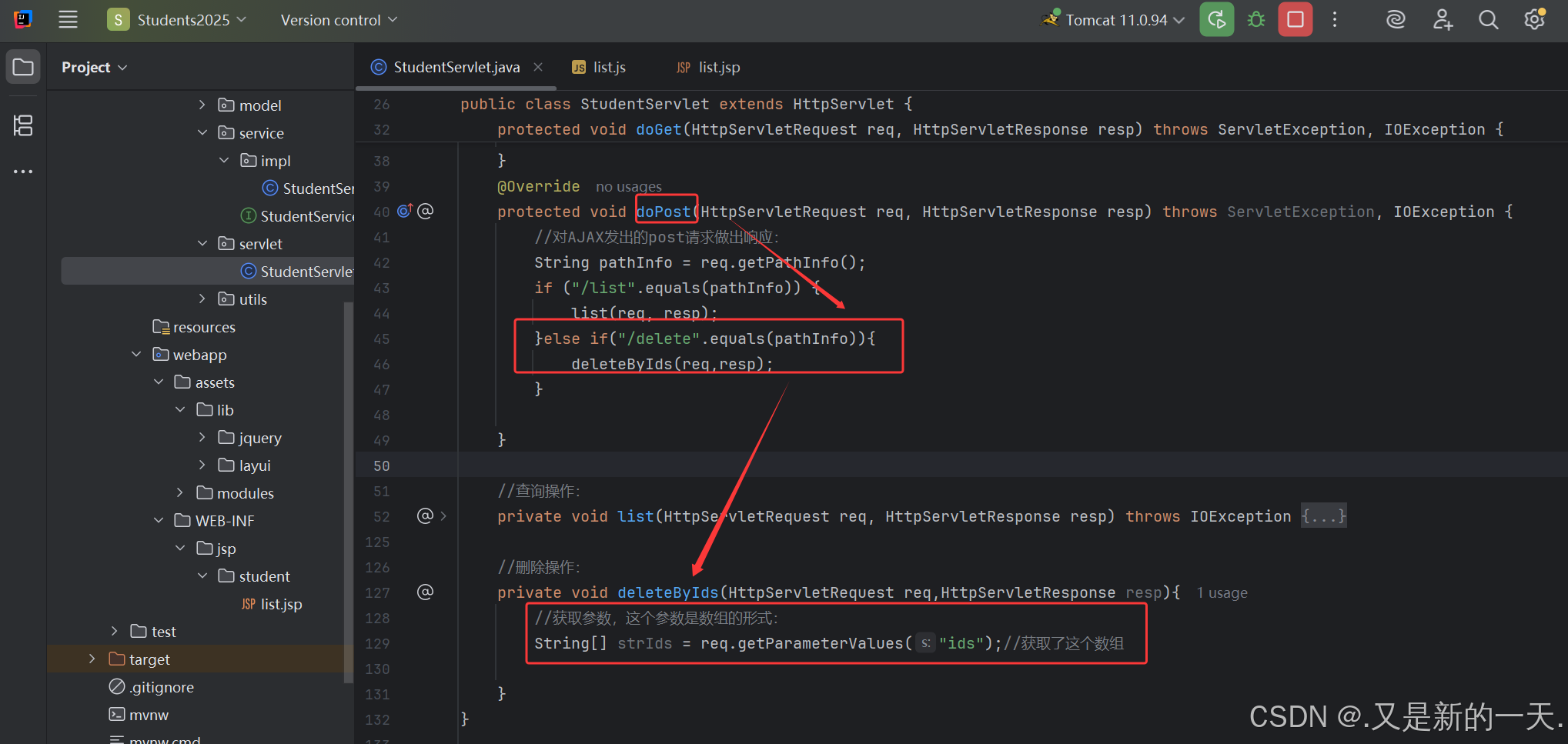Collapse the impl package
This screenshot has width=1568, height=744.
coord(224,160)
